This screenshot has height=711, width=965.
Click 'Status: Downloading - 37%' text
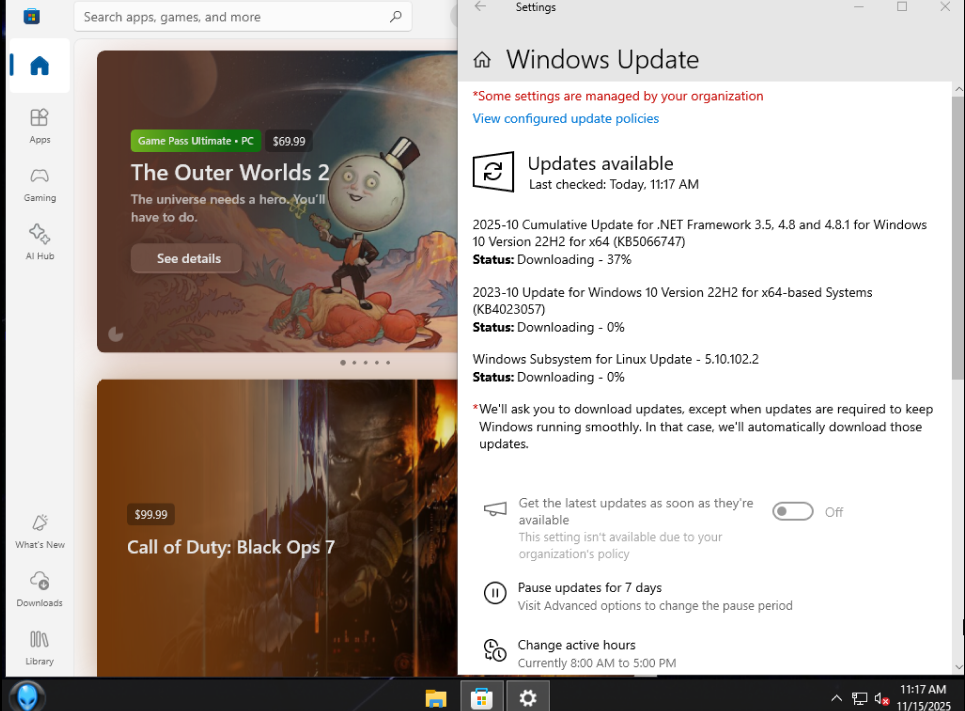click(551, 259)
